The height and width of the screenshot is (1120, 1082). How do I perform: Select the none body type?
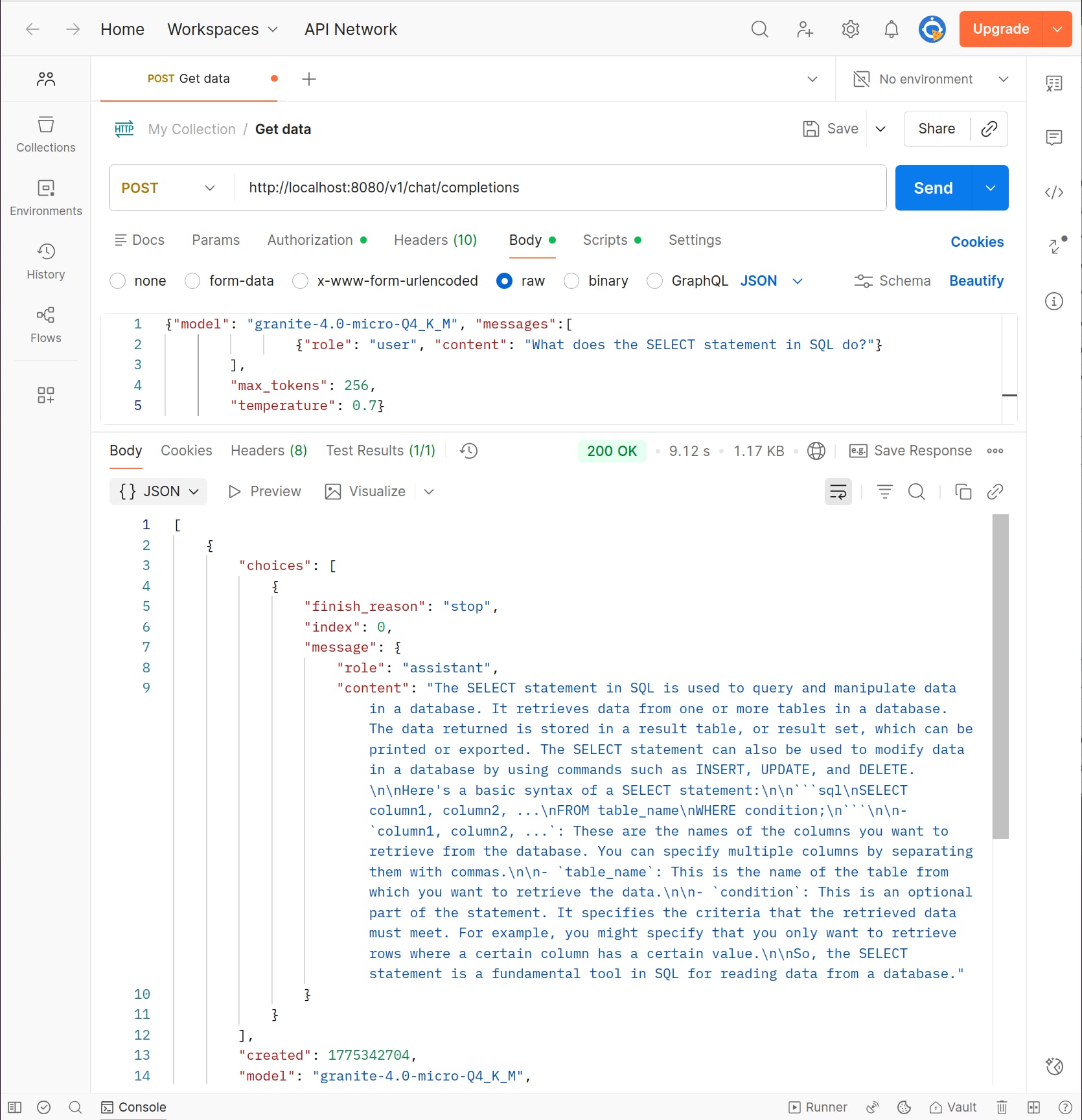point(117,281)
